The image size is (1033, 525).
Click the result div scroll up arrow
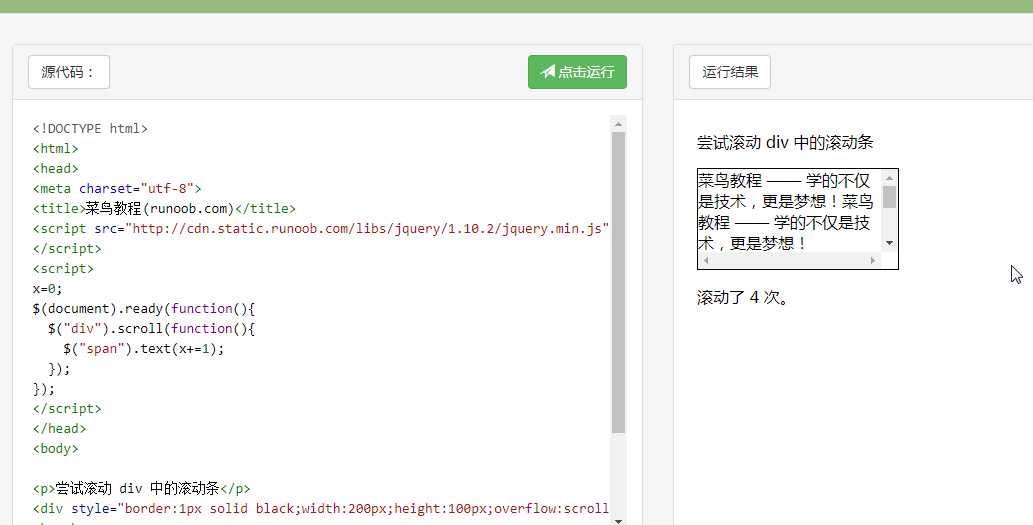[x=889, y=178]
